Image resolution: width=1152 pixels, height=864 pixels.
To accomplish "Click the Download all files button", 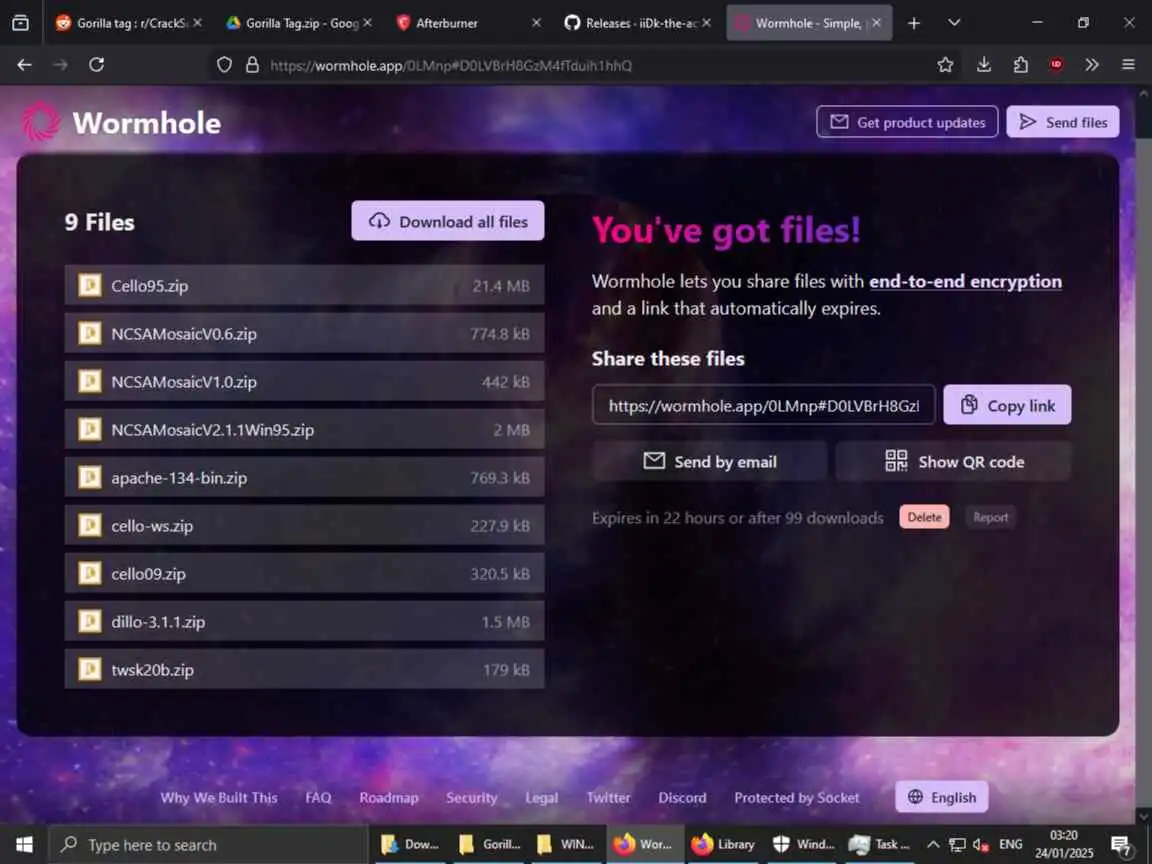I will [x=447, y=221].
